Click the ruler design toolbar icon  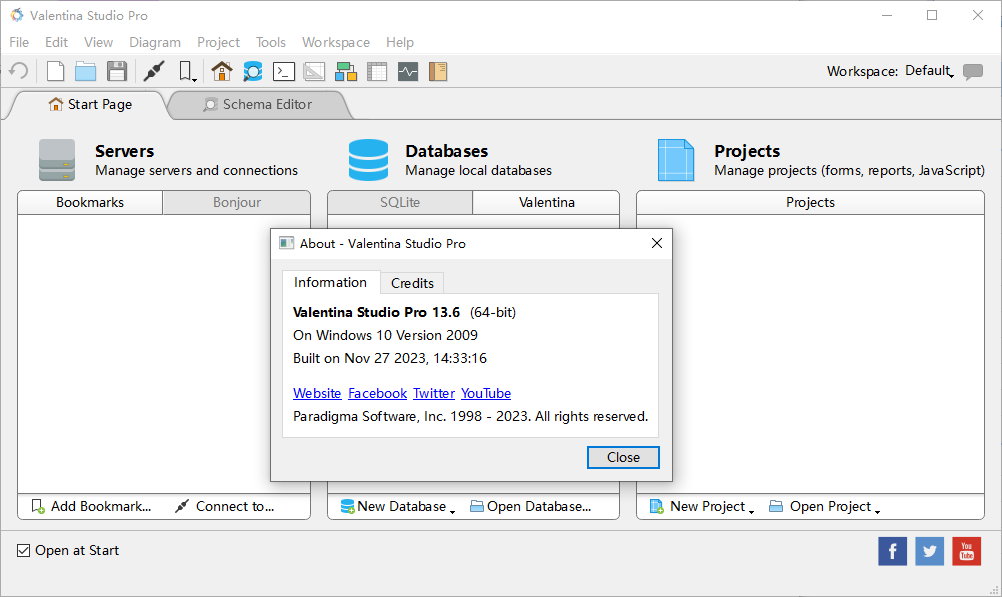pos(314,71)
